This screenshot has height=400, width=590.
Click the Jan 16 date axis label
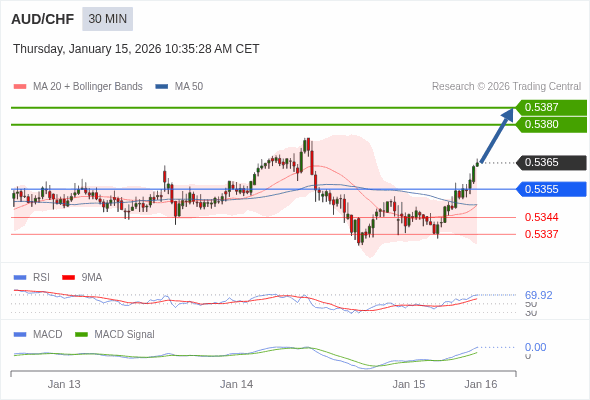(481, 384)
